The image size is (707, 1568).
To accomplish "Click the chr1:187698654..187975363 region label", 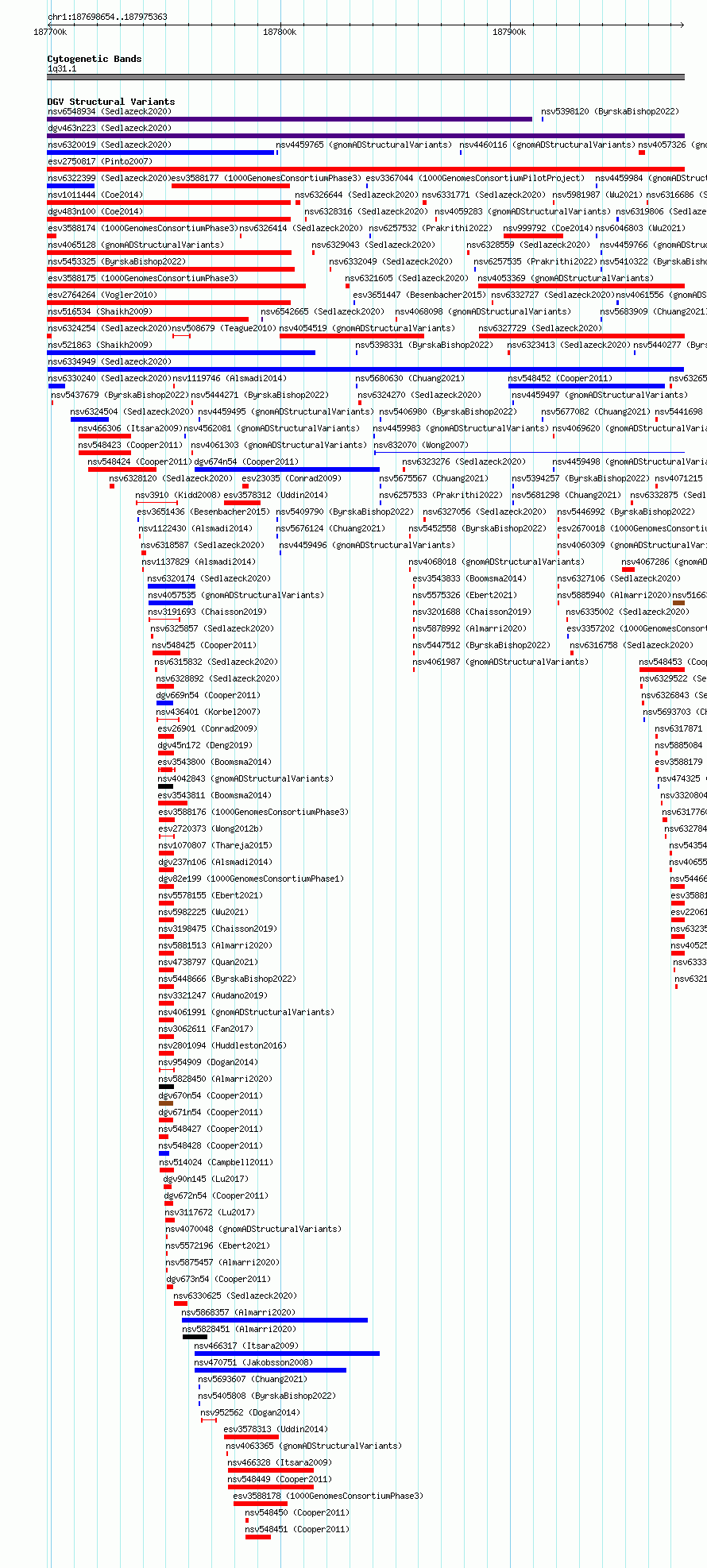I will tap(107, 17).
